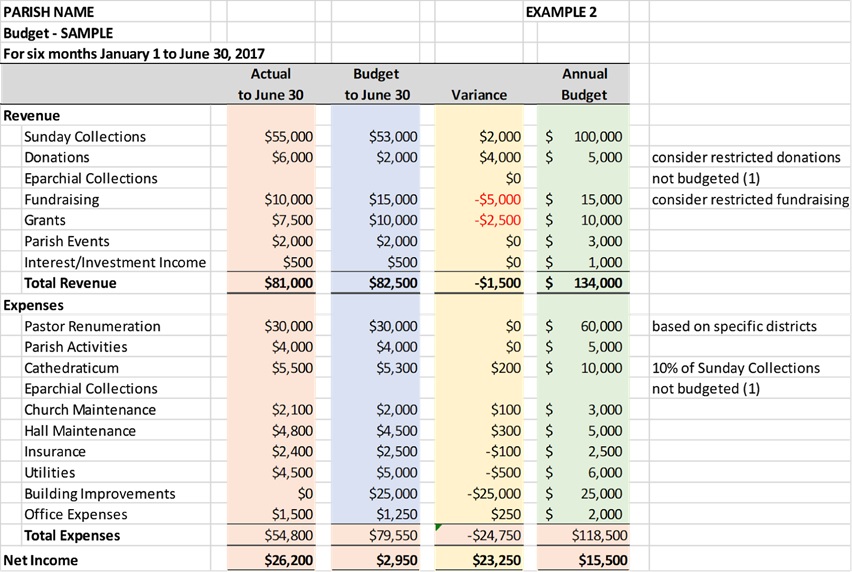Click the Annual Budget column header
The width and height of the screenshot is (852, 572).
tap(584, 84)
